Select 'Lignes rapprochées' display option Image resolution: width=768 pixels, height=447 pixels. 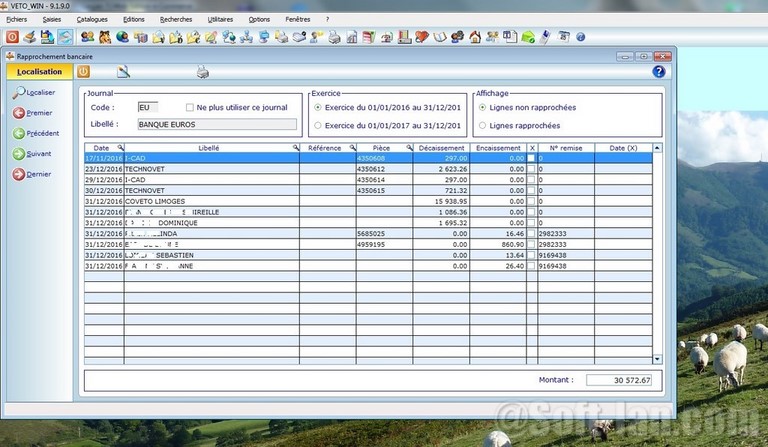[483, 126]
